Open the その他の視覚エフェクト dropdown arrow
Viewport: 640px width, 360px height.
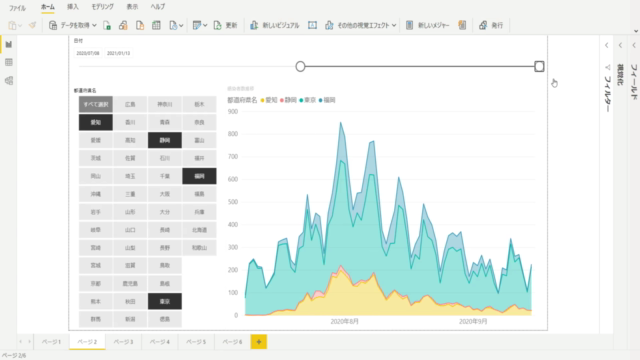[394, 26]
